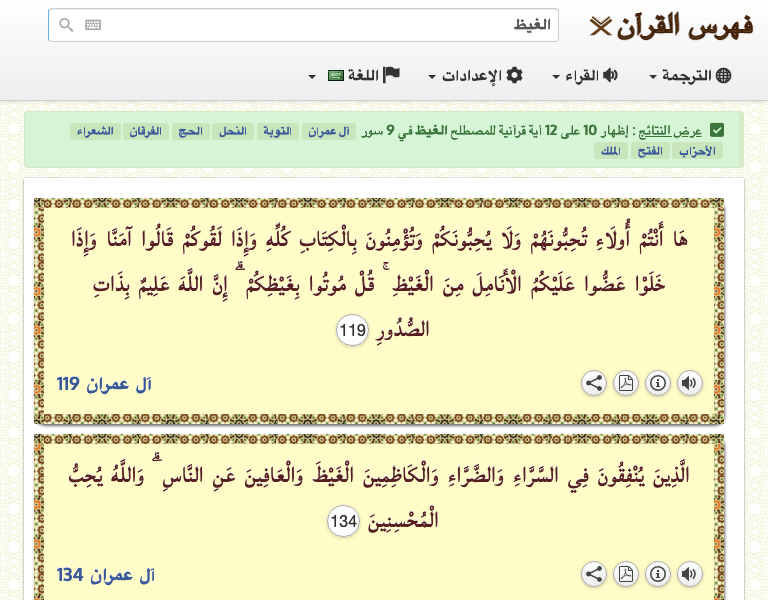Filter results by الشعراء tag
768x600 pixels.
click(x=95, y=131)
